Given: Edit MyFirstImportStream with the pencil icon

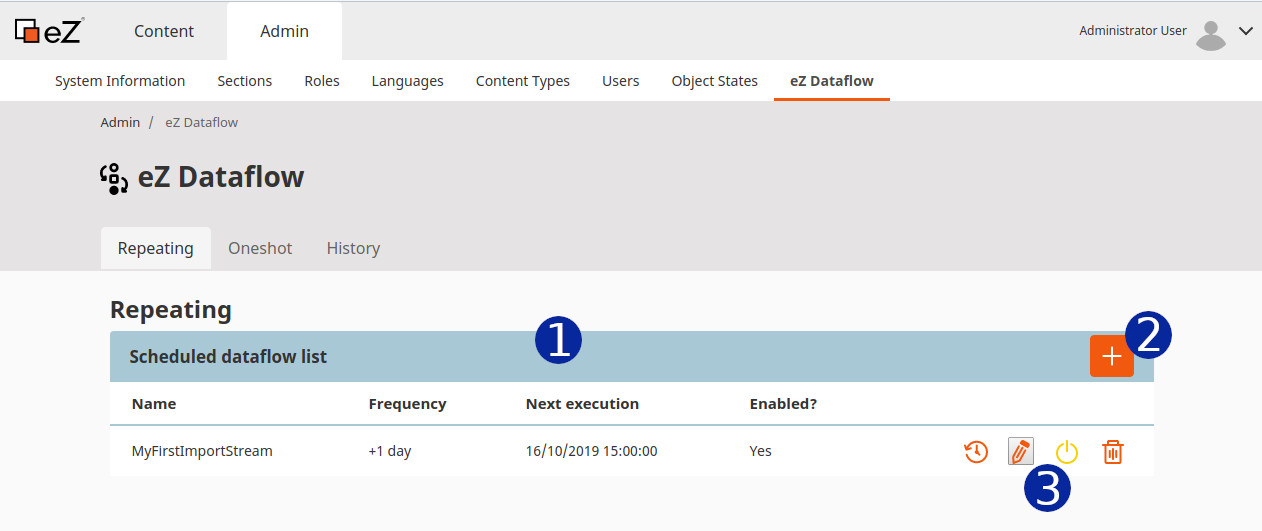Looking at the screenshot, I should (1020, 452).
